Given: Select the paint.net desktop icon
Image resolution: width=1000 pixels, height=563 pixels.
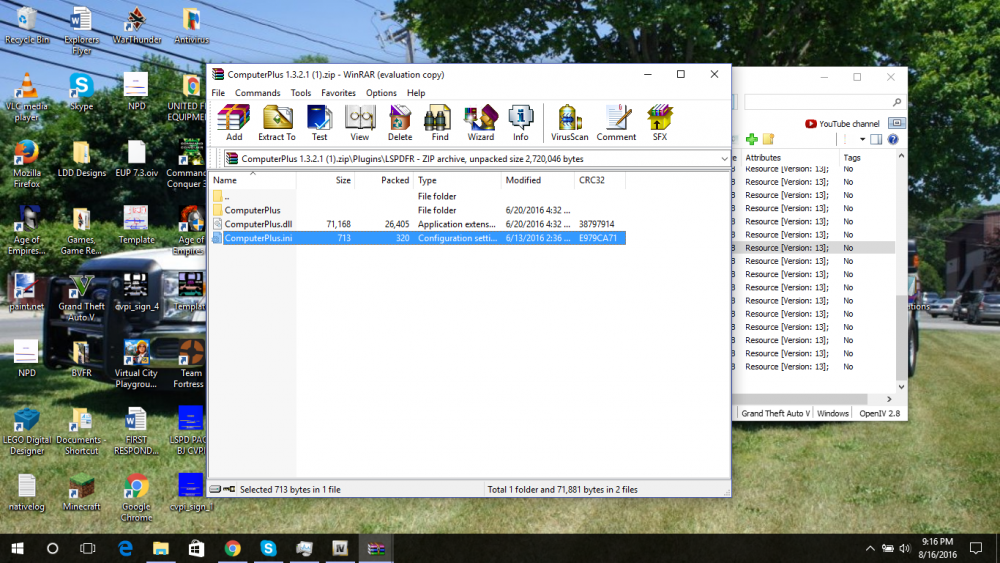Looking at the screenshot, I should (x=26, y=292).
